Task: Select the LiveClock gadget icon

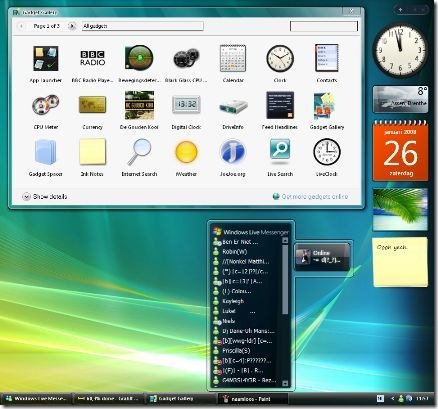Action: [x=327, y=152]
